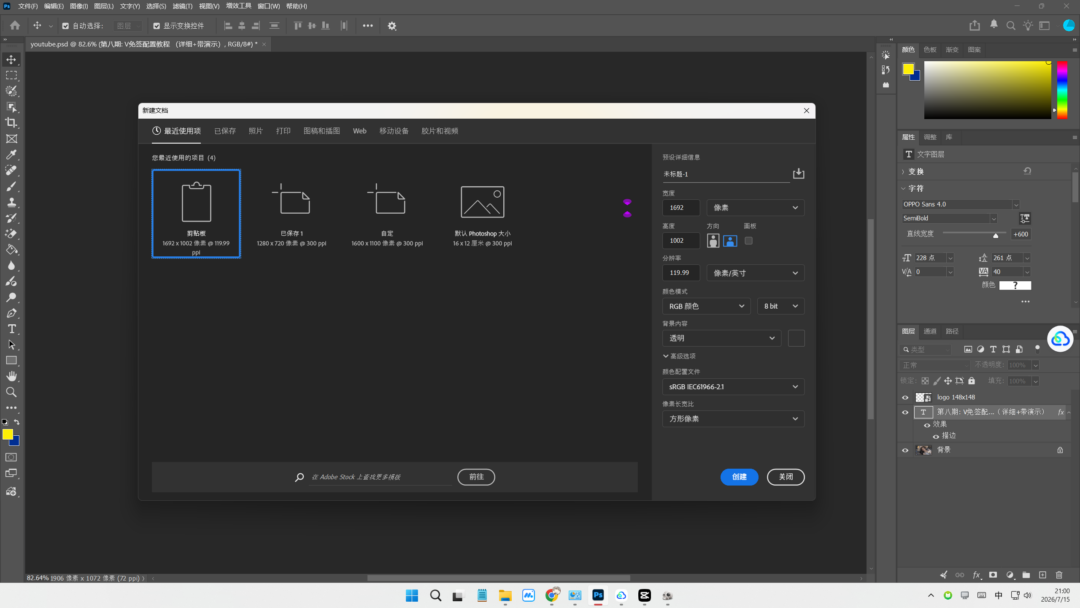Click the hue slider in Color panel
This screenshot has width=1080, height=608.
pyautogui.click(x=1062, y=90)
